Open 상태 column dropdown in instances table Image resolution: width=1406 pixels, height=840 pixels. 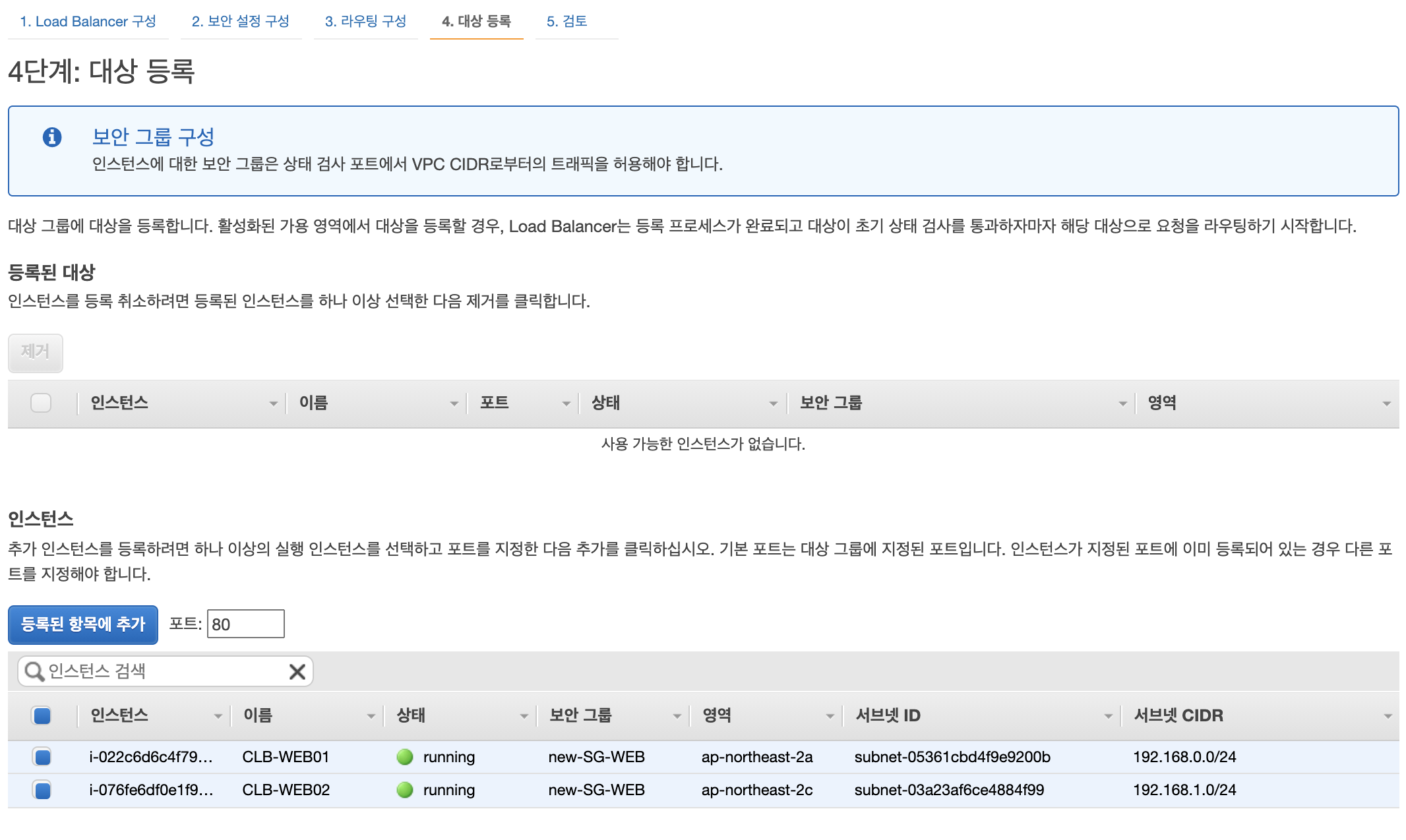coord(524,716)
